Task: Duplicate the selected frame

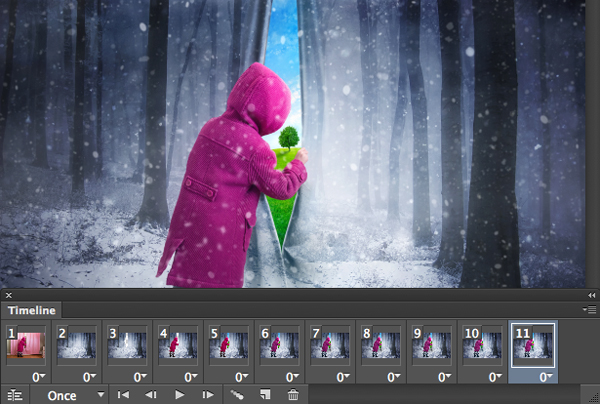Action: (x=266, y=395)
